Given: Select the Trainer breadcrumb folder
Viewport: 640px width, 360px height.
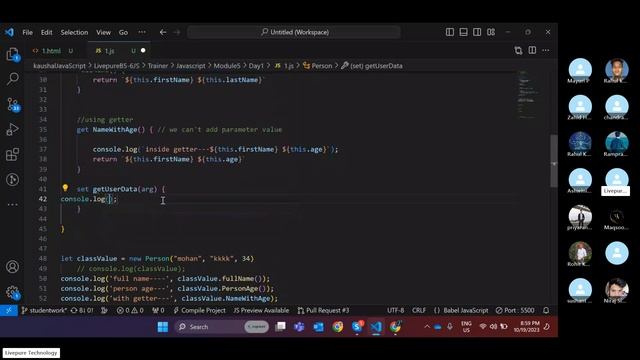Looking at the screenshot, I should coord(158,66).
